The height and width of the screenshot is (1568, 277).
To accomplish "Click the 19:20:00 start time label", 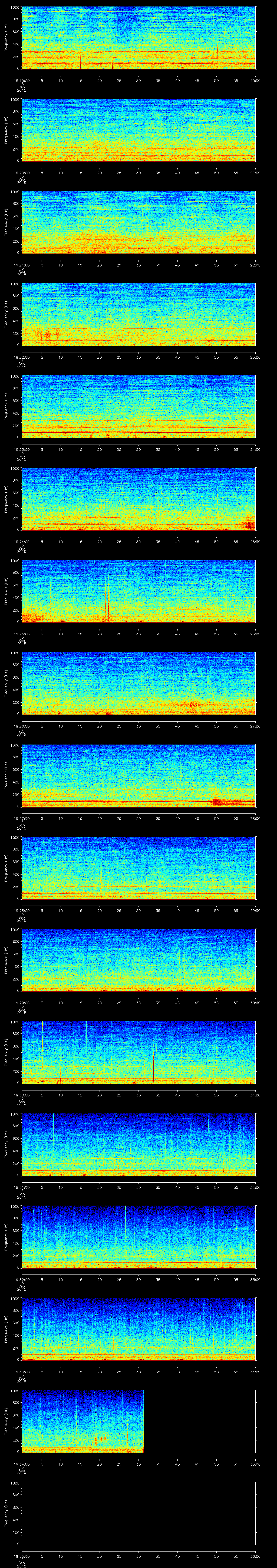I will pyautogui.click(x=21, y=173).
